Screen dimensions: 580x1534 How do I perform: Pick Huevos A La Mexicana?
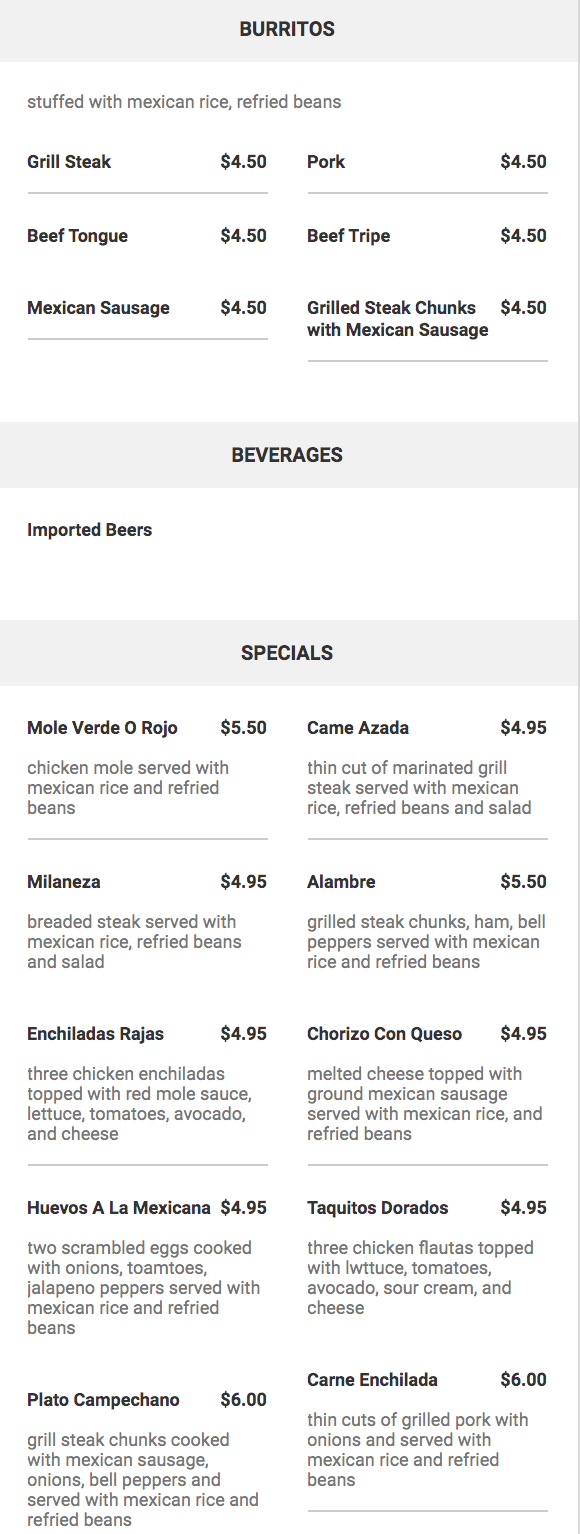(147, 1268)
